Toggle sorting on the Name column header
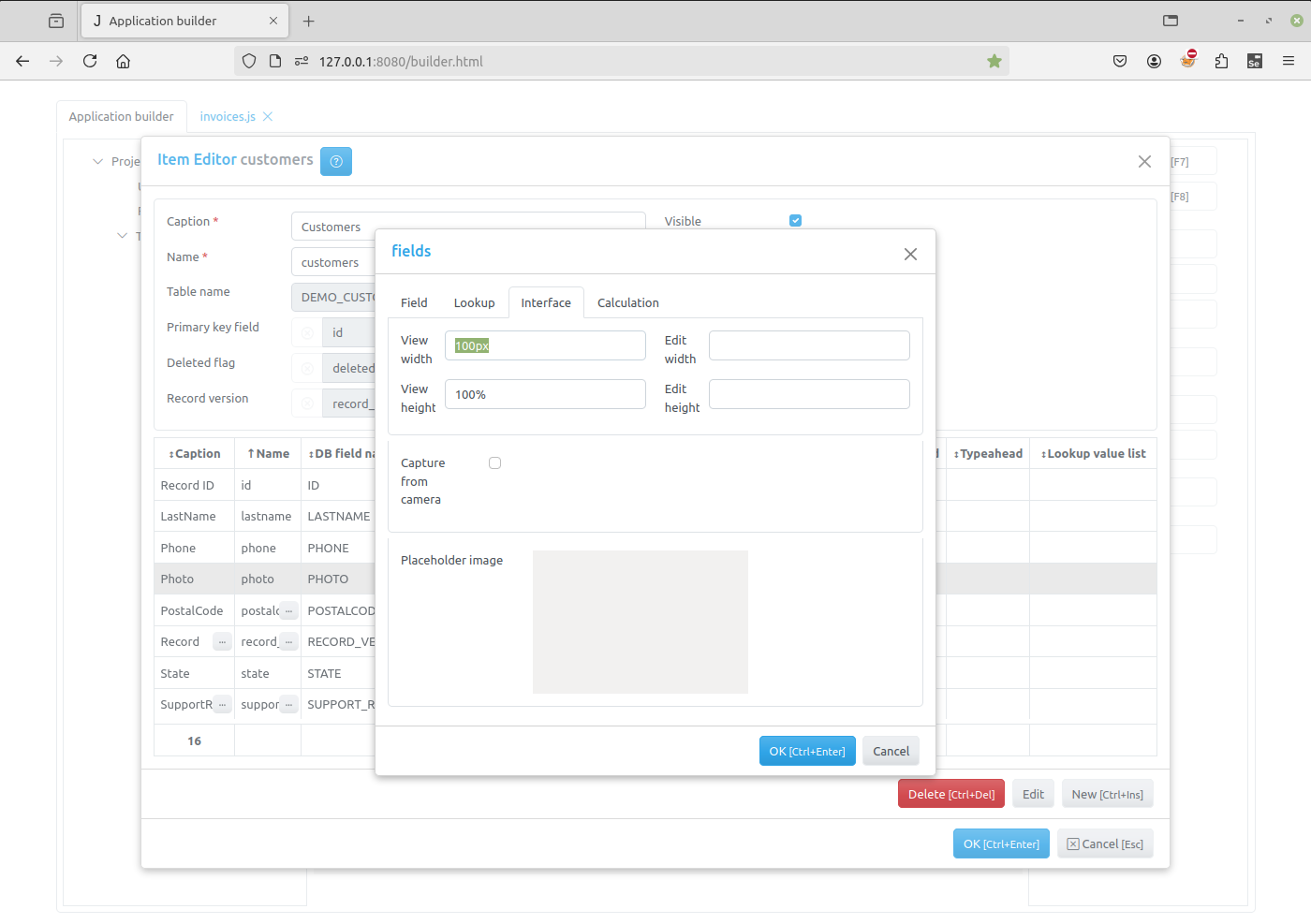This screenshot has height=924, width=1311. pos(268,453)
